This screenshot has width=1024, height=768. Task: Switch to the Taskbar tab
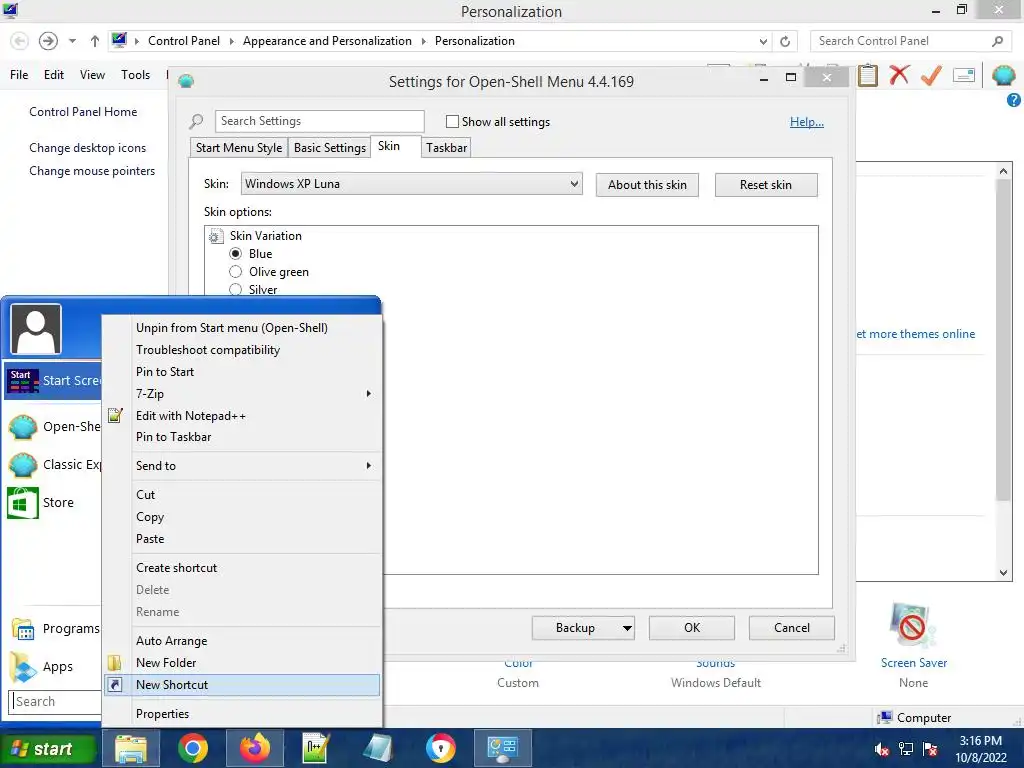[446, 148]
